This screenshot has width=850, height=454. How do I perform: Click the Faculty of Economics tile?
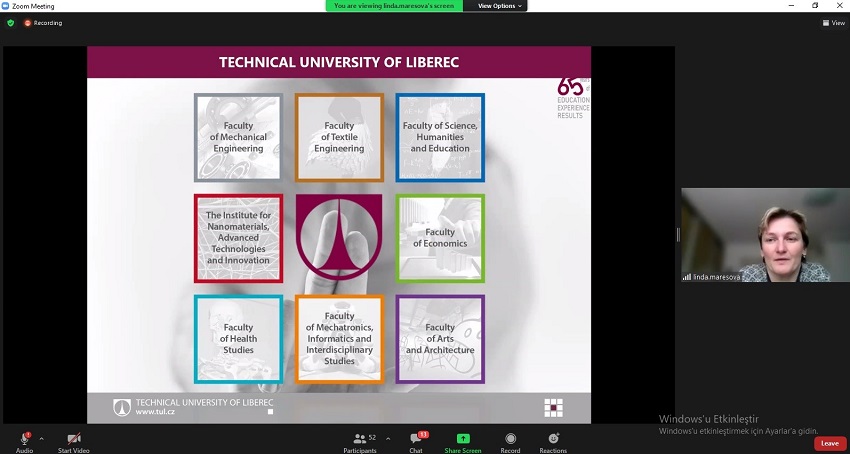coord(440,238)
